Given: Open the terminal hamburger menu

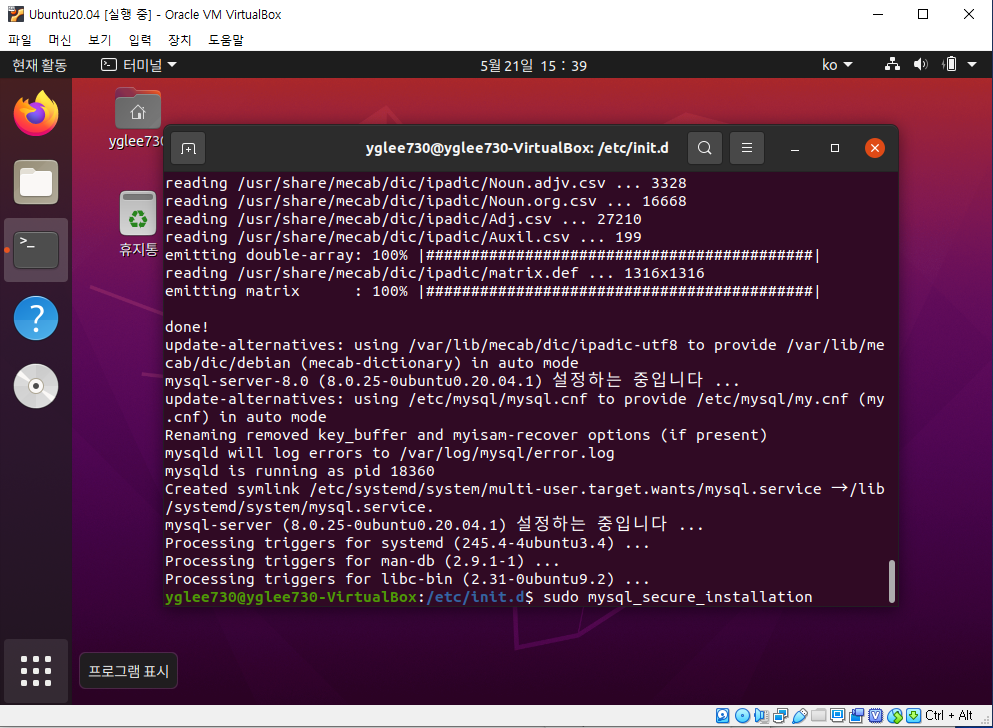Looking at the screenshot, I should click(x=747, y=148).
